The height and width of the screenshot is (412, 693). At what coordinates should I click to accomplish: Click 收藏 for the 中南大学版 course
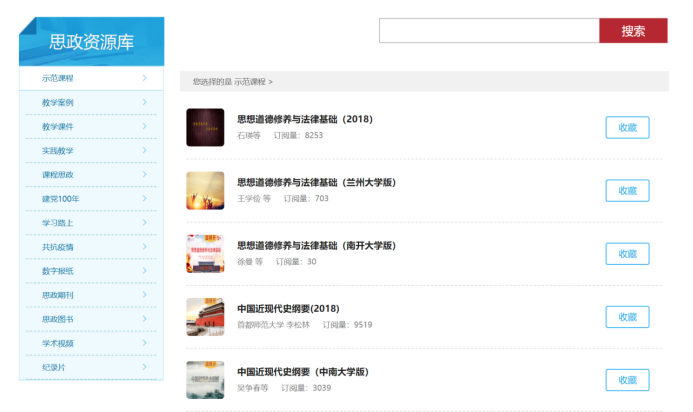coord(627,380)
